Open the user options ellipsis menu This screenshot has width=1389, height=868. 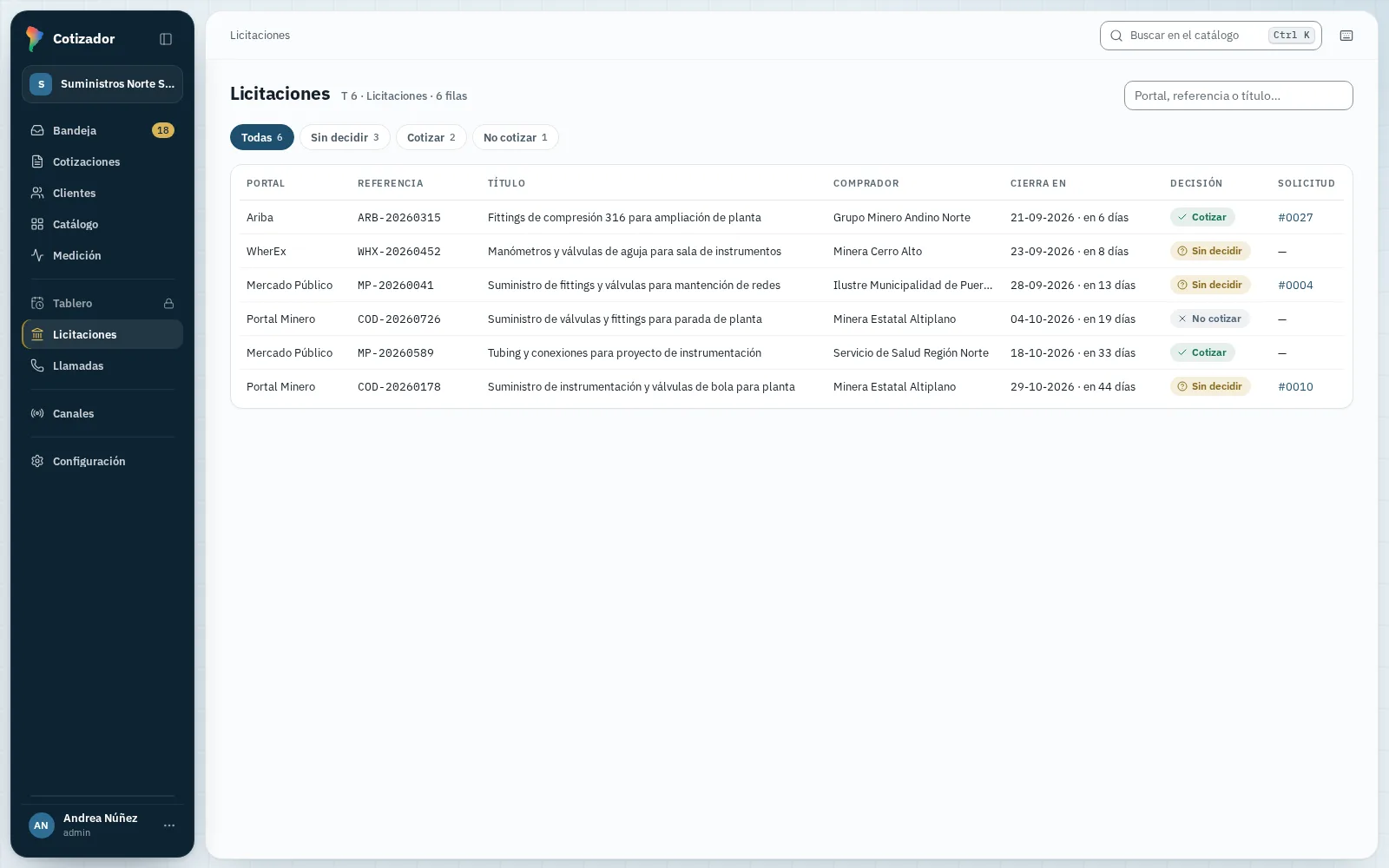pos(169,825)
